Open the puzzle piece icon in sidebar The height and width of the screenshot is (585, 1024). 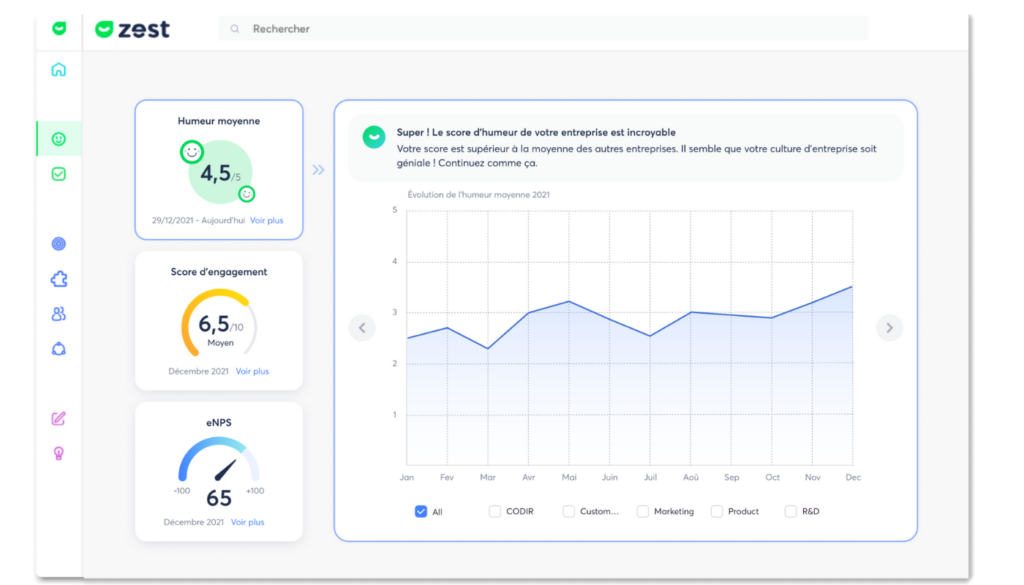point(59,279)
